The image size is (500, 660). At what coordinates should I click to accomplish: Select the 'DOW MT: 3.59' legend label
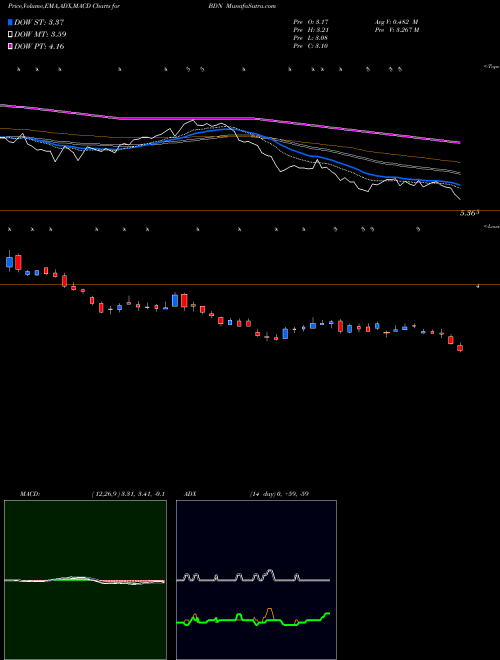click(x=40, y=35)
